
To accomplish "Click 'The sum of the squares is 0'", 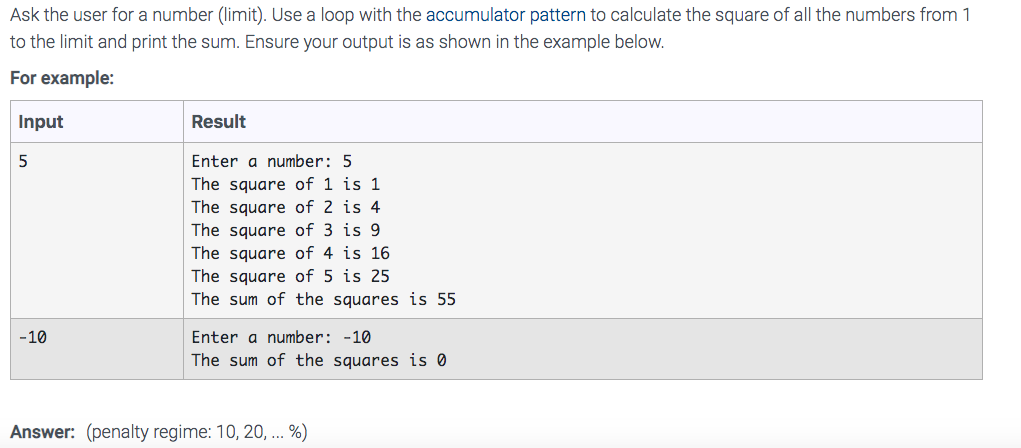I will tap(319, 360).
